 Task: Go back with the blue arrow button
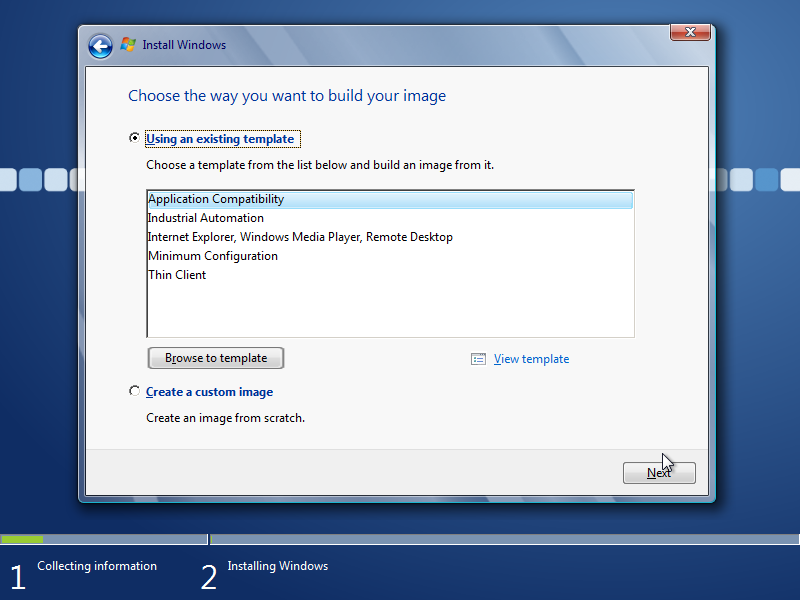point(101,46)
